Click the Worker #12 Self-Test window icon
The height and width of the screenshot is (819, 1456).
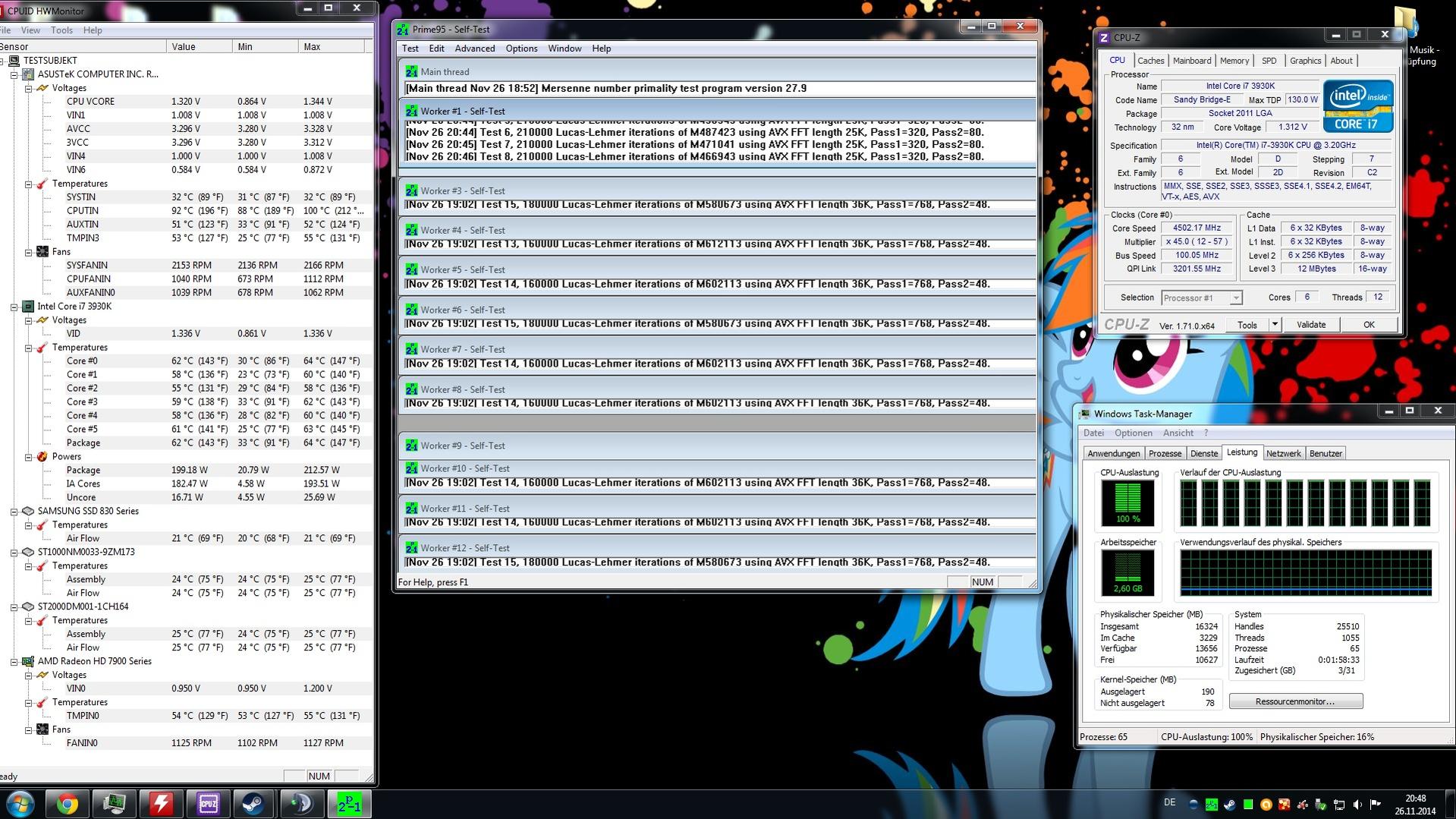click(x=411, y=548)
